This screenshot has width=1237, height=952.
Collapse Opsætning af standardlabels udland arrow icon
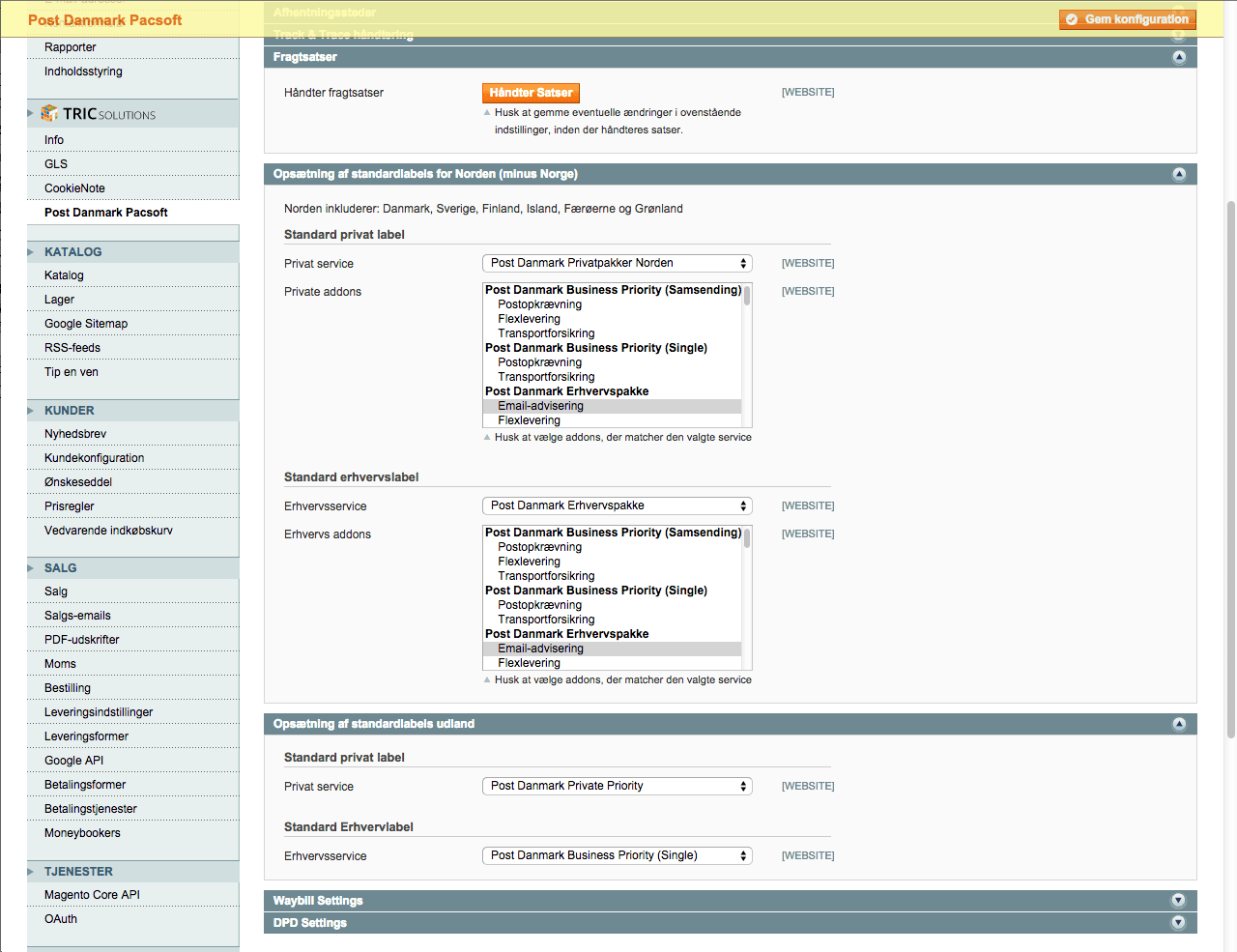click(1178, 724)
